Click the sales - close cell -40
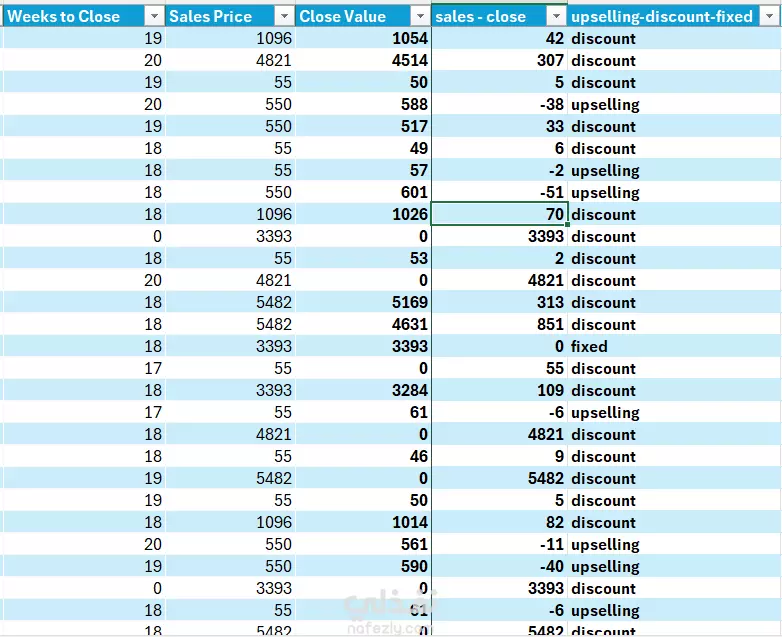Viewport: 782px width, 637px height. coord(499,566)
